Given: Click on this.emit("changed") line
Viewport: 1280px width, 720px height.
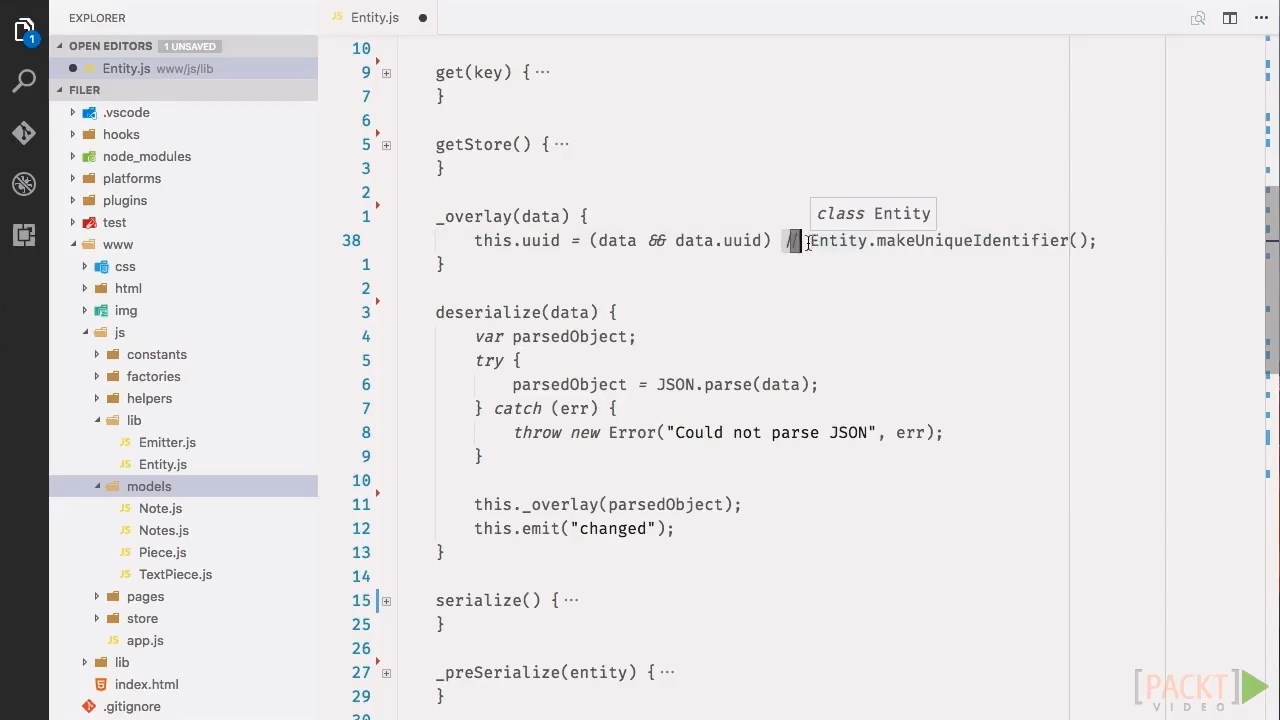Looking at the screenshot, I should point(574,528).
